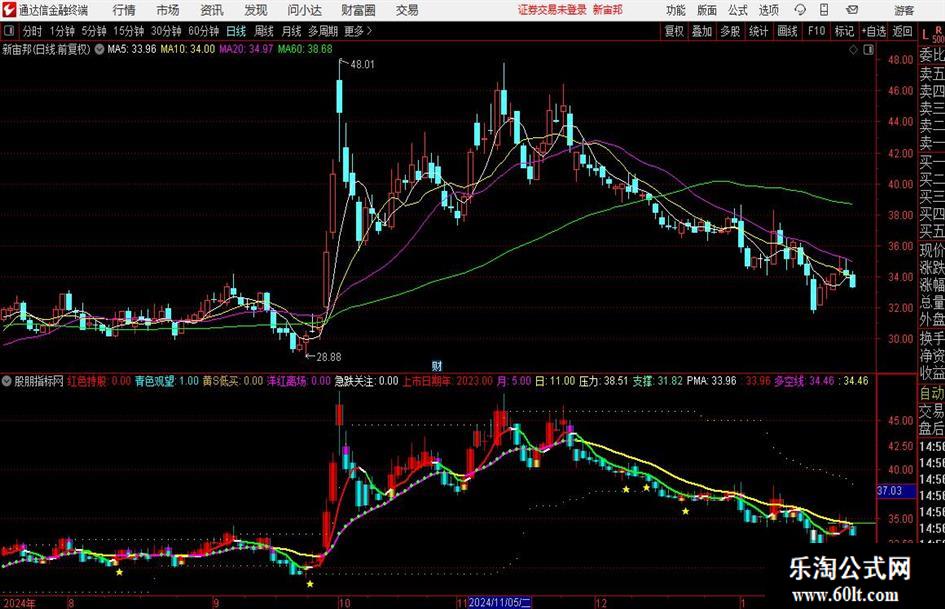Click the 多股 multi-stock button
The image size is (945, 609).
(x=730, y=31)
